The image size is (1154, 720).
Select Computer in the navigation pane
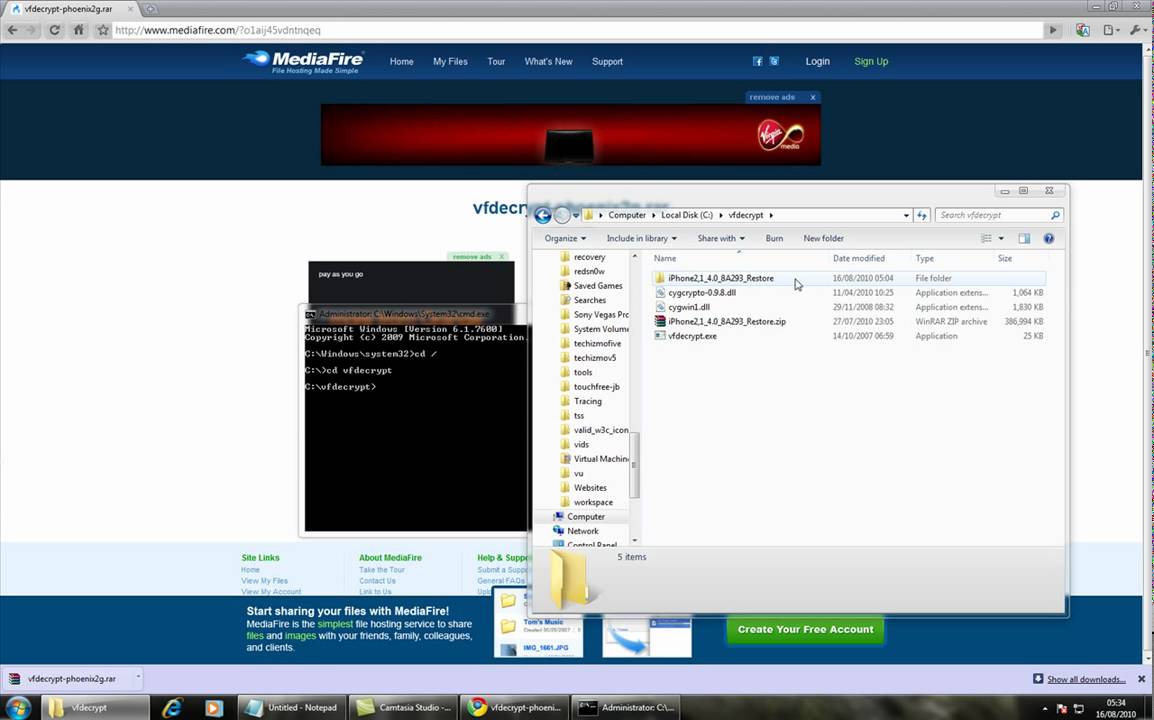coord(585,516)
